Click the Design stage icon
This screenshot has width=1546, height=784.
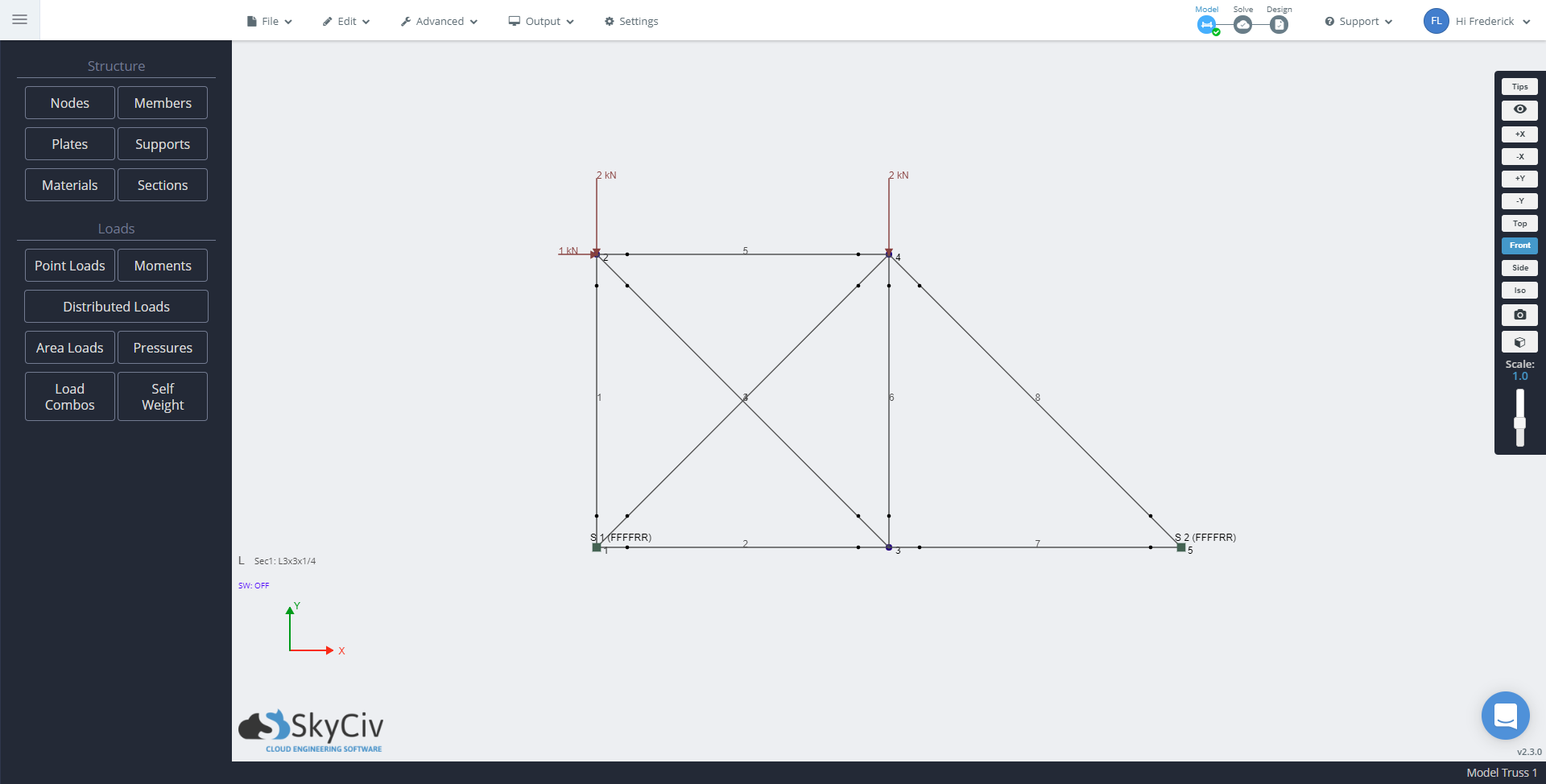[x=1279, y=24]
